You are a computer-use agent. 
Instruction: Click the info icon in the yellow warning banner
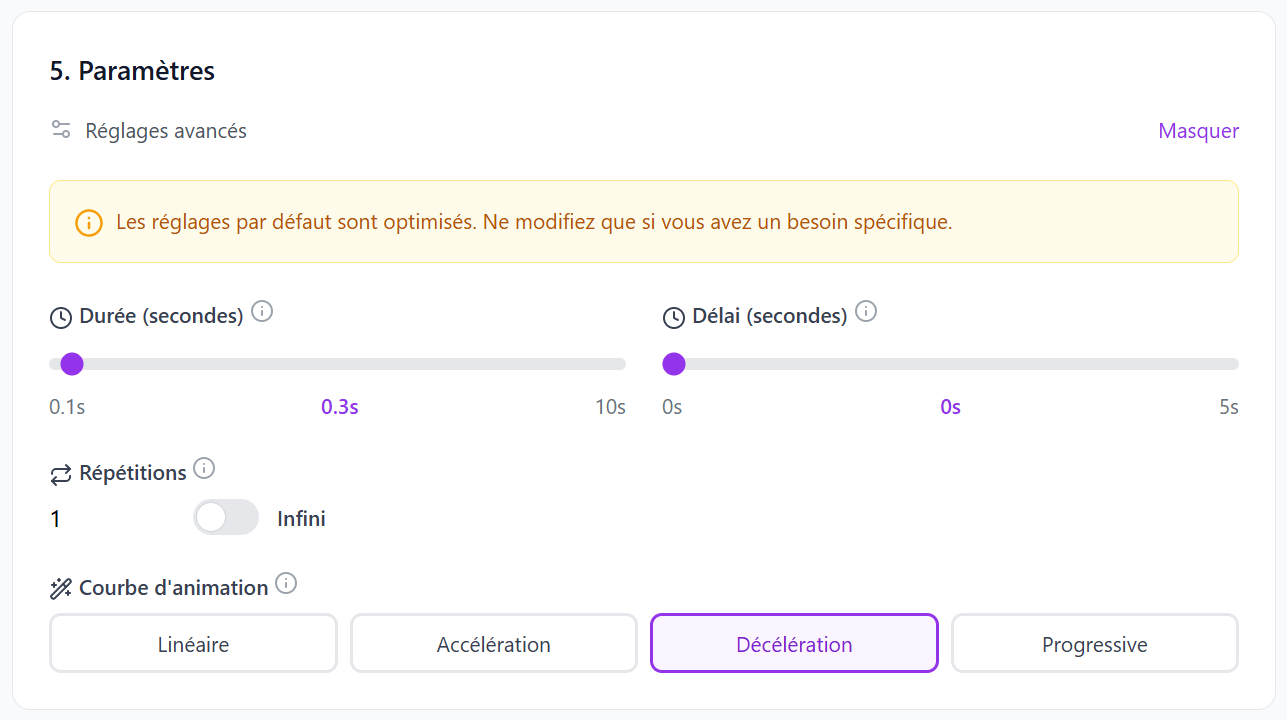coord(87,222)
